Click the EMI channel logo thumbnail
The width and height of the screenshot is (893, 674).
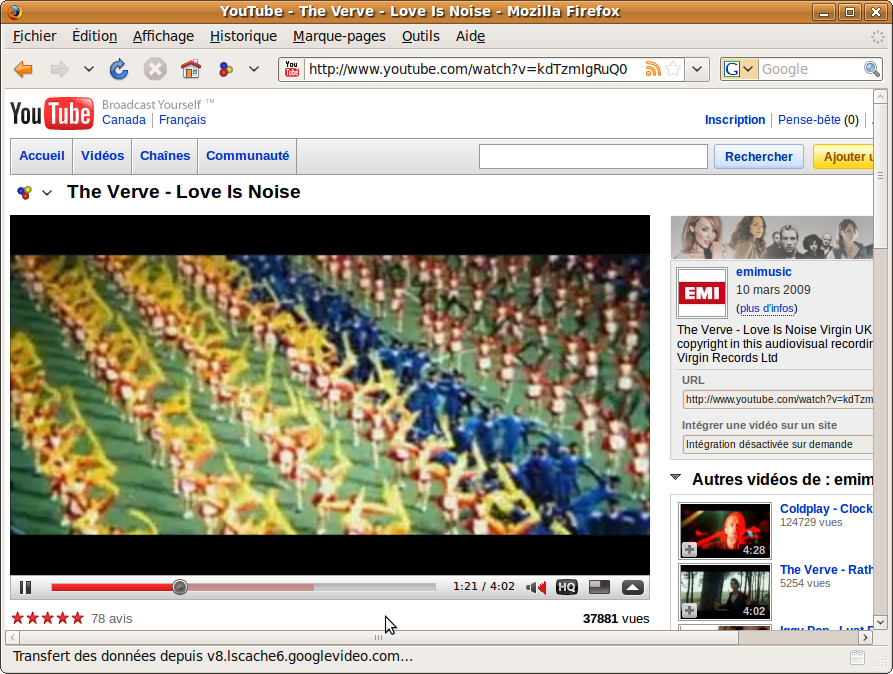pyautogui.click(x=702, y=293)
